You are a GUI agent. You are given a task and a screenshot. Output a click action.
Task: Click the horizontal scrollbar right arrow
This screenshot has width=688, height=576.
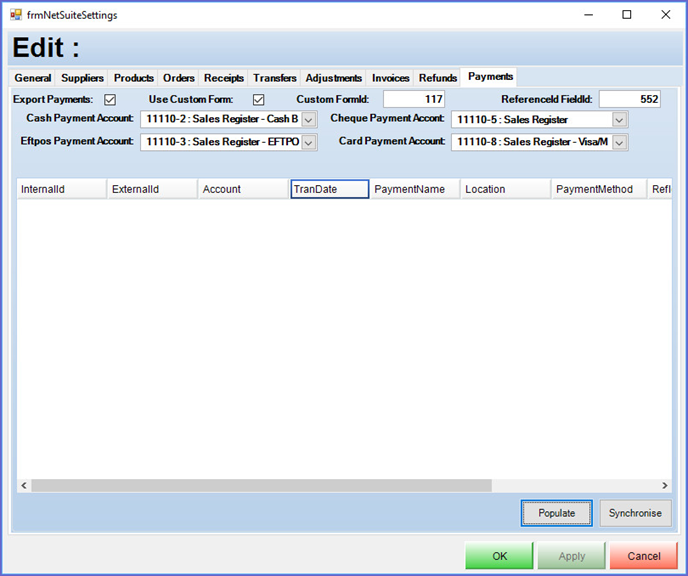pyautogui.click(x=664, y=485)
